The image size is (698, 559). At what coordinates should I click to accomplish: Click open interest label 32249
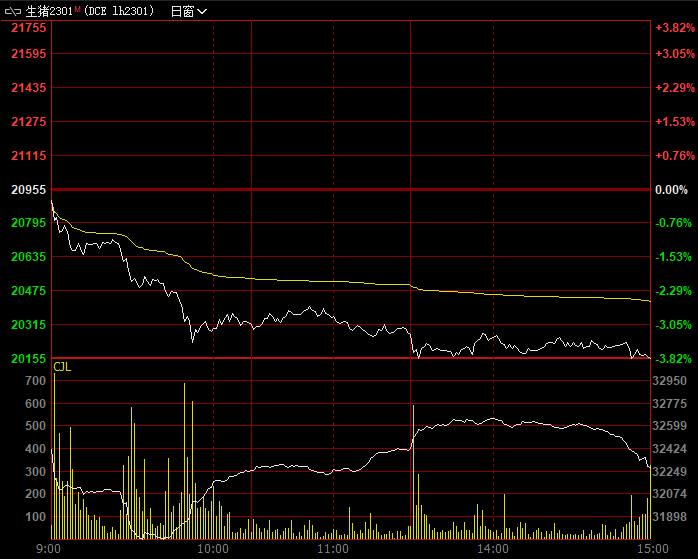pyautogui.click(x=670, y=472)
